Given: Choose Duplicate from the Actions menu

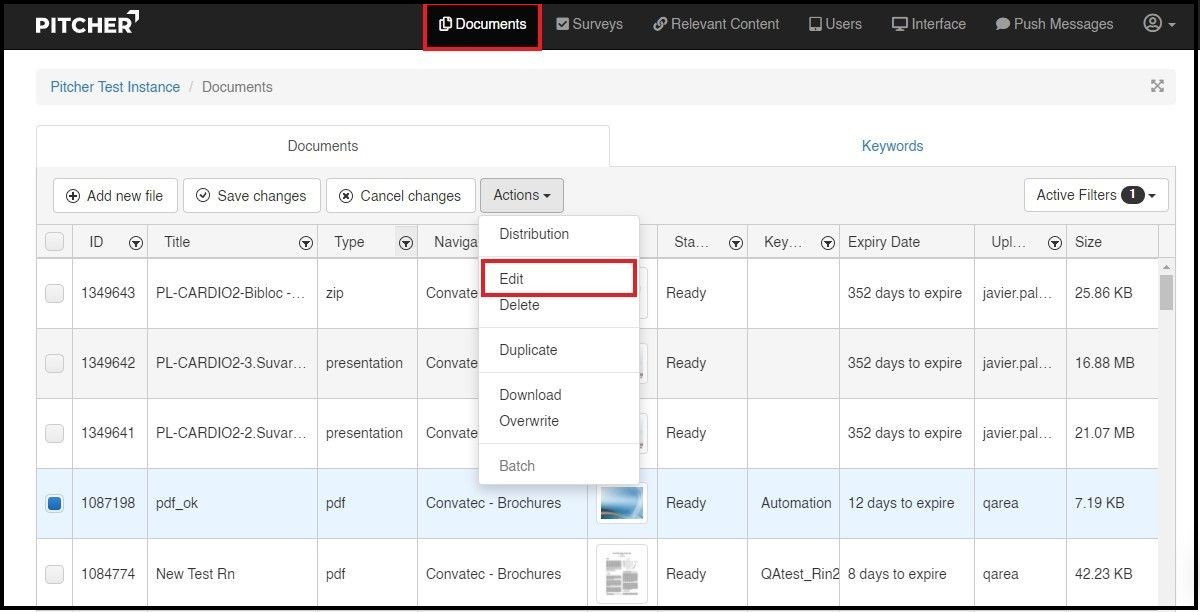Looking at the screenshot, I should click(x=528, y=350).
